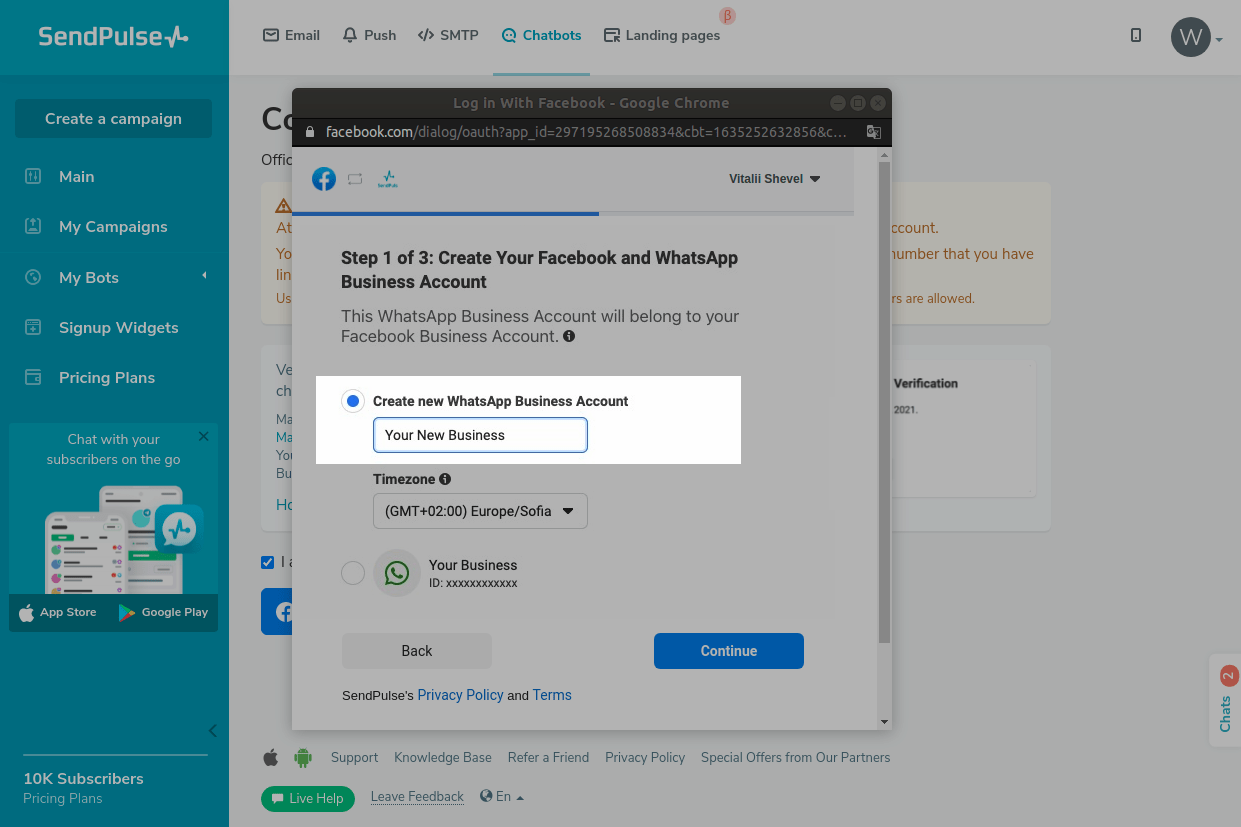Open the Email tab in top navigation
Image resolution: width=1241 pixels, height=827 pixels.
pos(291,35)
